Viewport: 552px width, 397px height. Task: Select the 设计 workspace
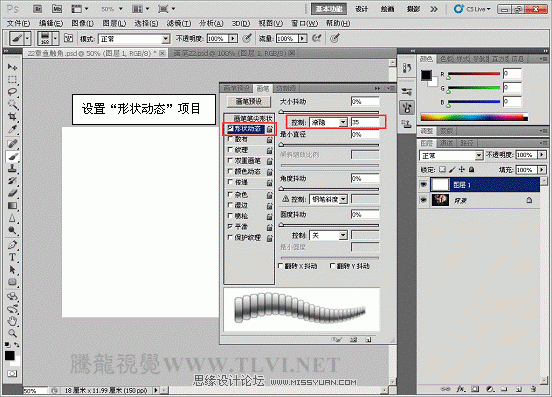click(x=362, y=9)
